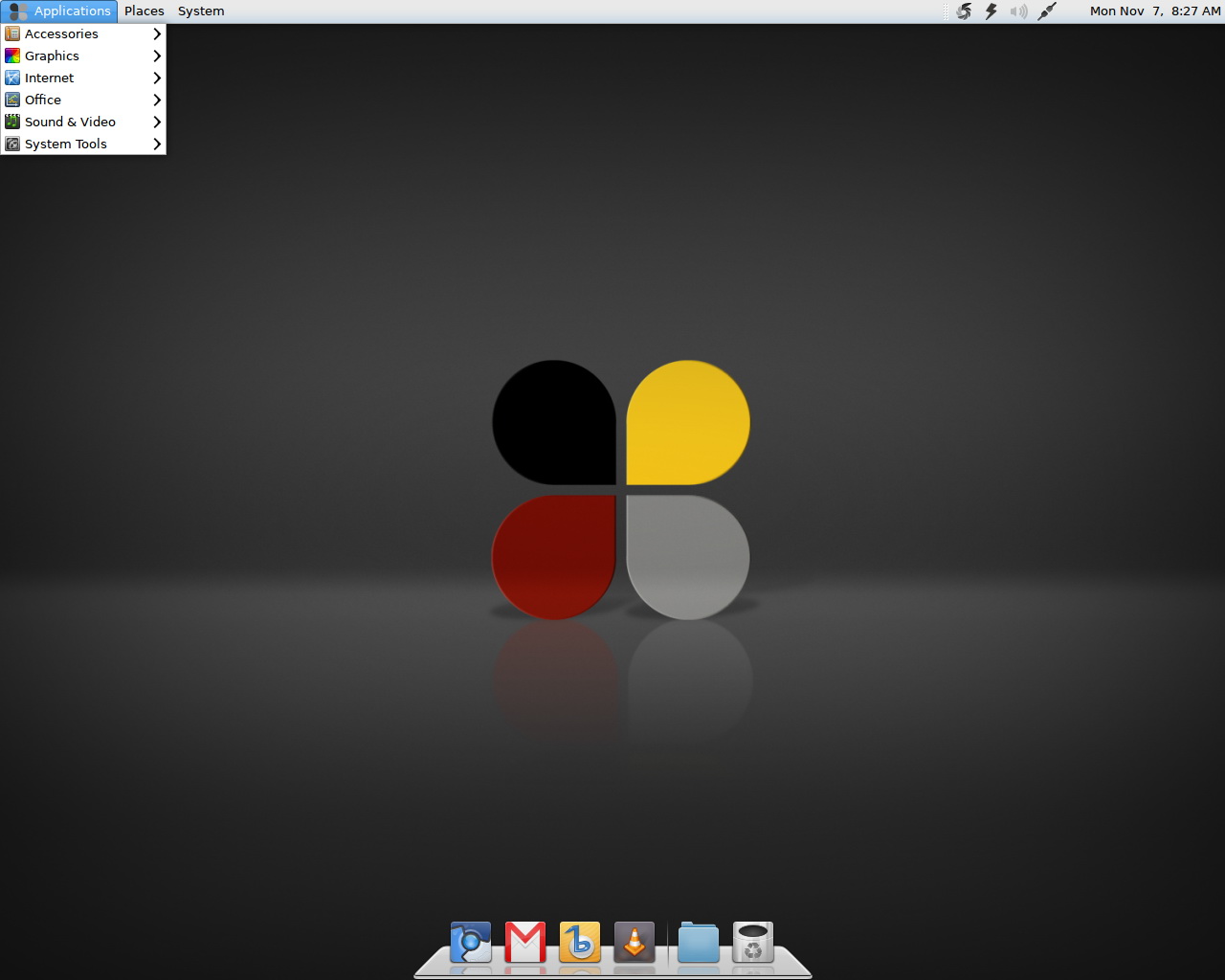Launch Banshee music player in dock
Screen dimensions: 1225x980
pyautogui.click(x=580, y=942)
